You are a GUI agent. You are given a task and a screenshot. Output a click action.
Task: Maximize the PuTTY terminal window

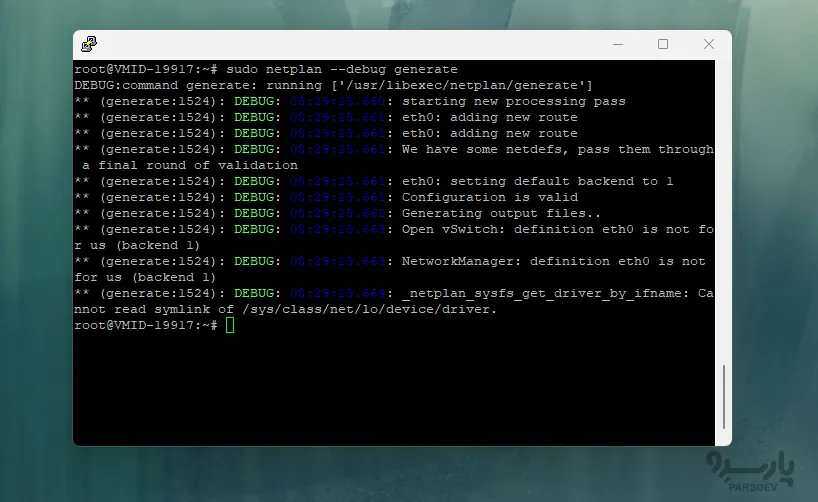[x=663, y=44]
